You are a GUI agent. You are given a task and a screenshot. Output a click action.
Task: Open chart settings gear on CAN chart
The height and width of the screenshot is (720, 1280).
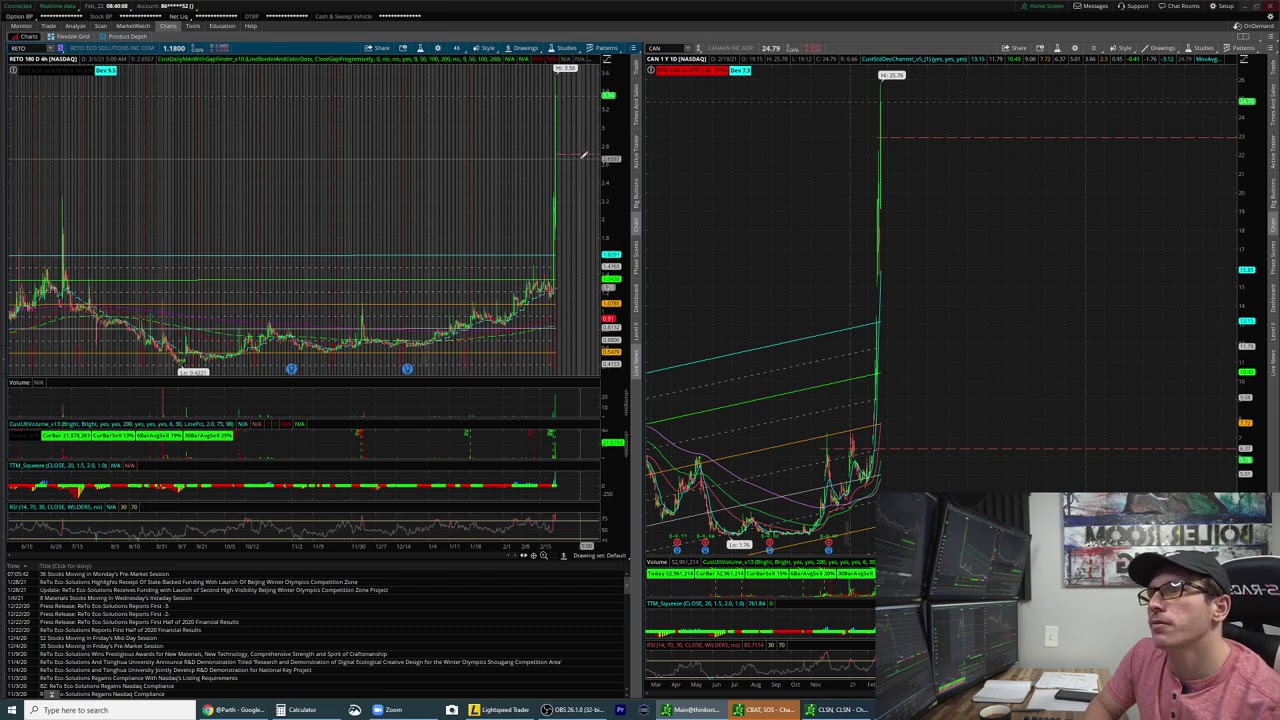pyautogui.click(x=1075, y=48)
